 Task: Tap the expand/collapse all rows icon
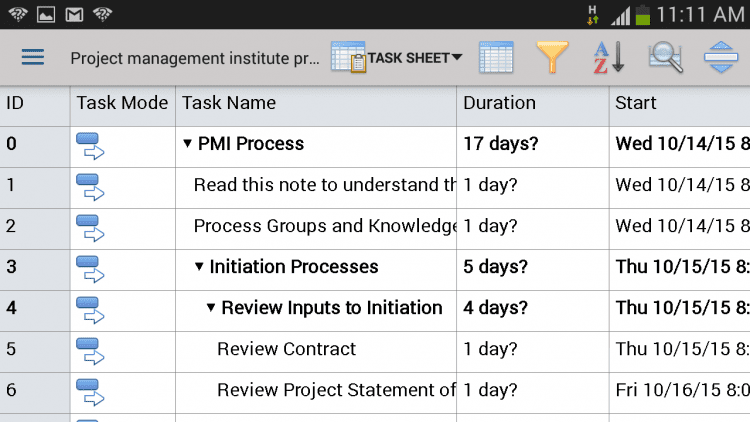720,57
